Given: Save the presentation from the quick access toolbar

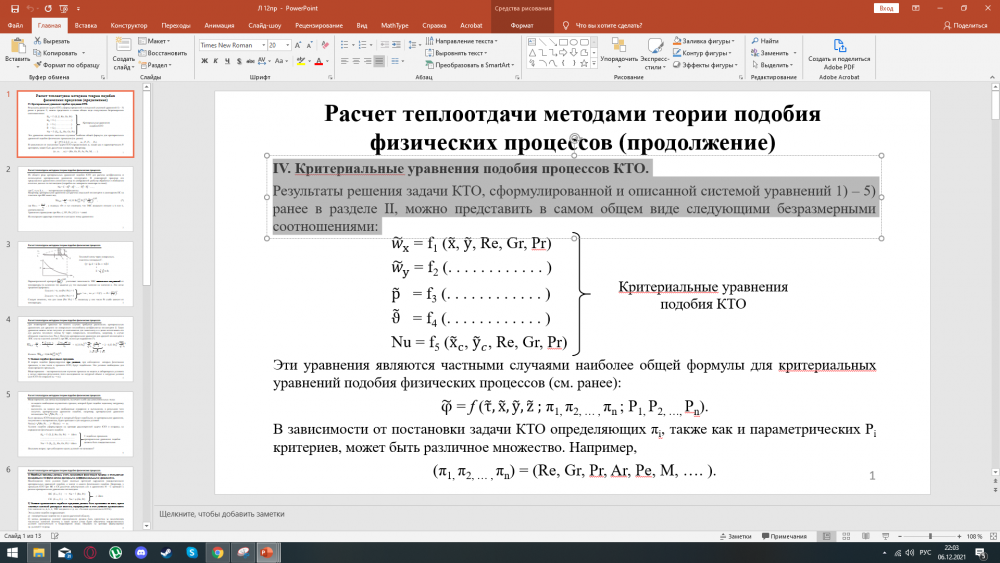Looking at the screenshot, I should pos(14,8).
